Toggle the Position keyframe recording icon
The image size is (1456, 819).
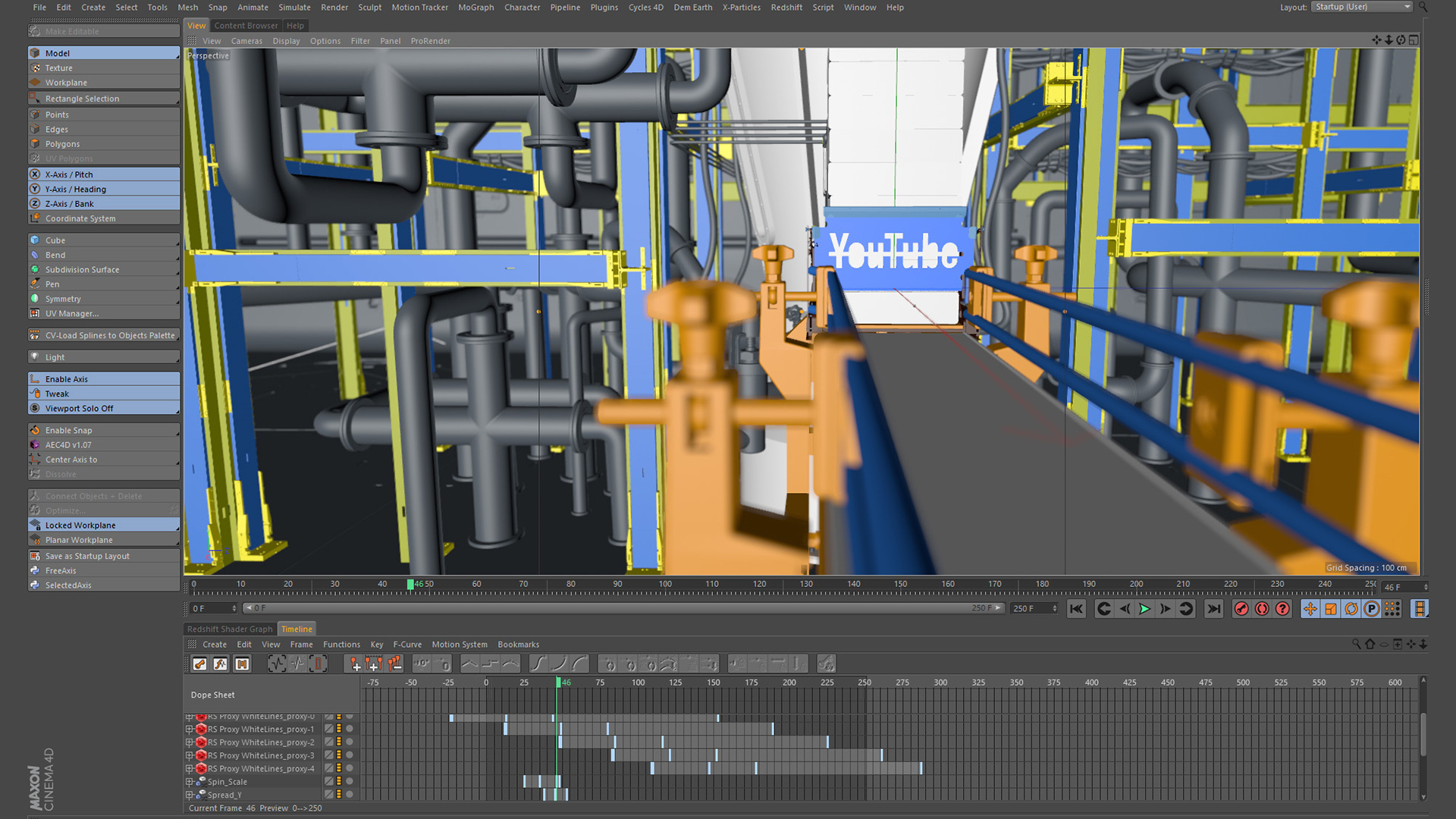pos(1310,609)
